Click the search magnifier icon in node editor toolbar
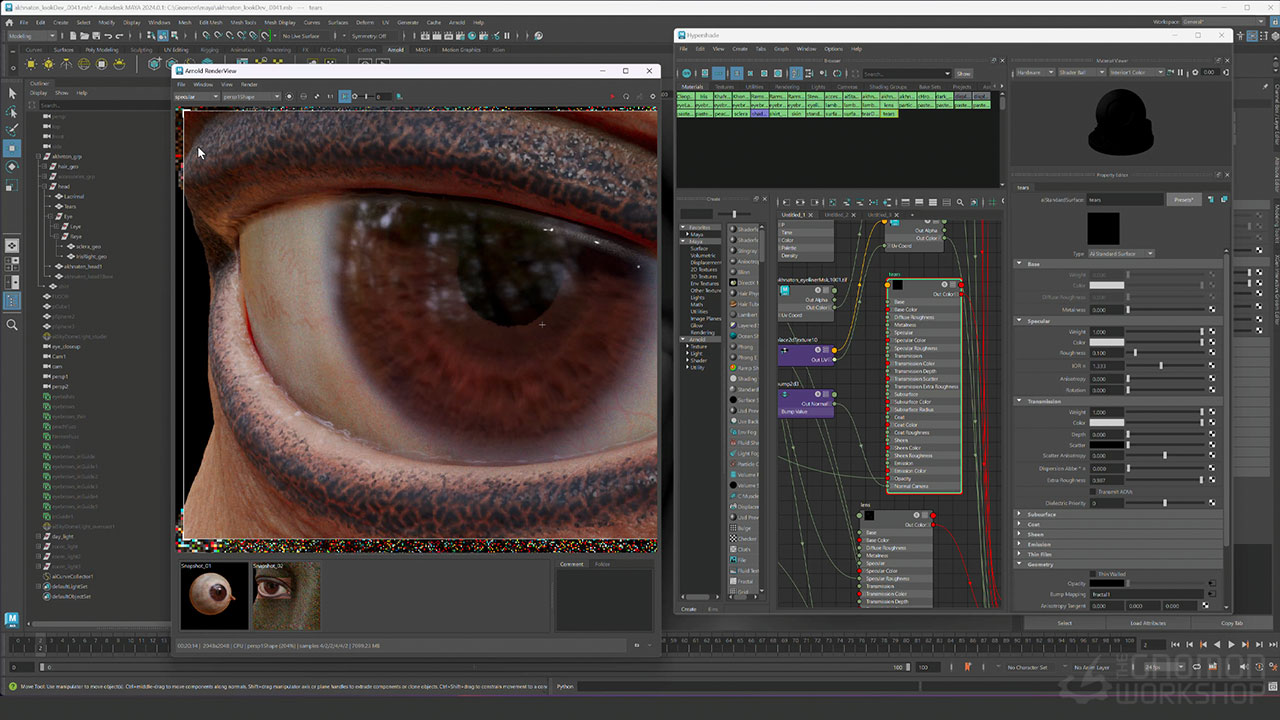1280x720 pixels. point(960,202)
